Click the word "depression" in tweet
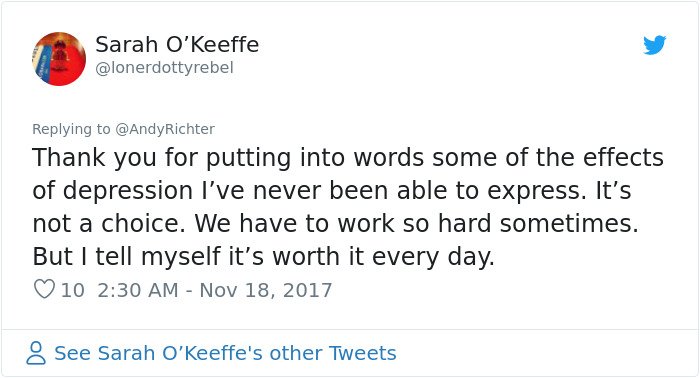 click(128, 191)
